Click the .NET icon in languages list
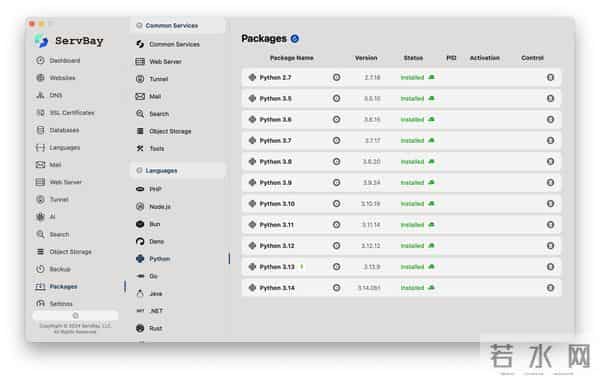Viewport: 600px width, 376px height. (140, 311)
